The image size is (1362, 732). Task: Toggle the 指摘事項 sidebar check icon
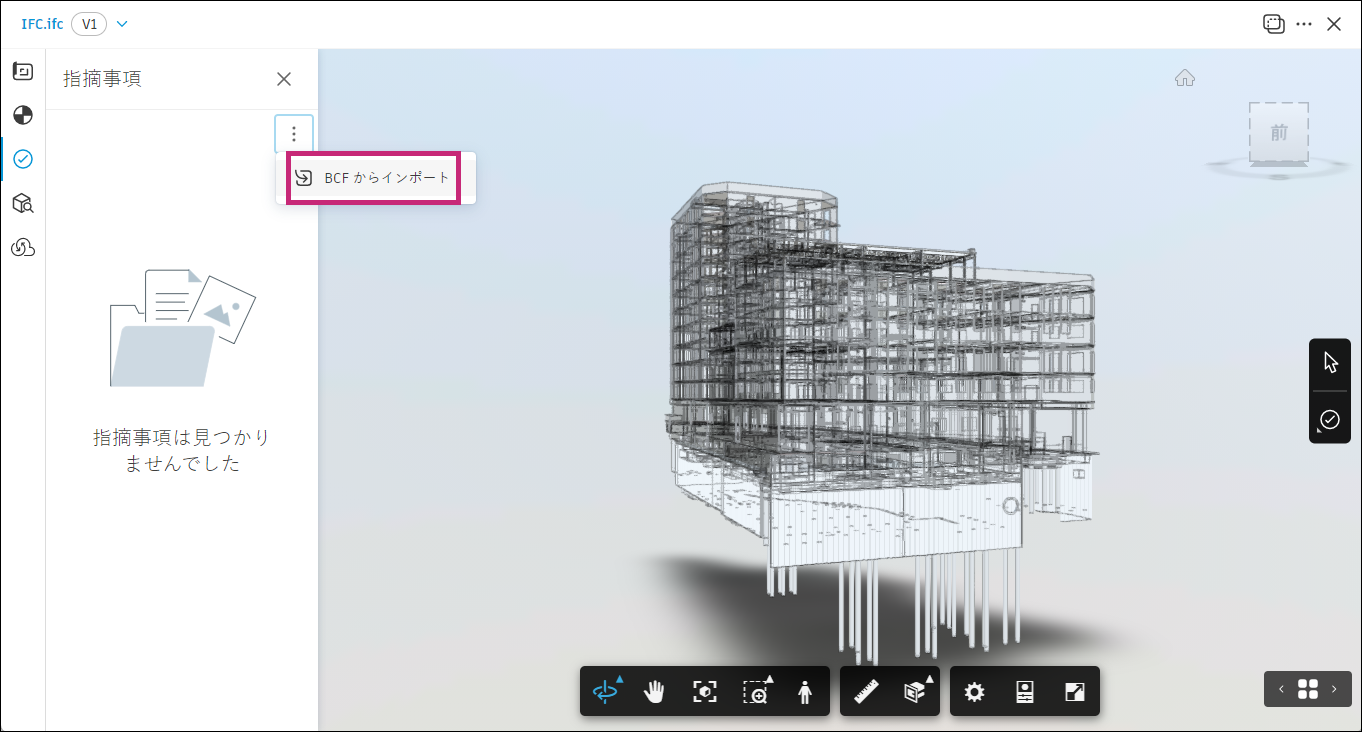coord(23,159)
